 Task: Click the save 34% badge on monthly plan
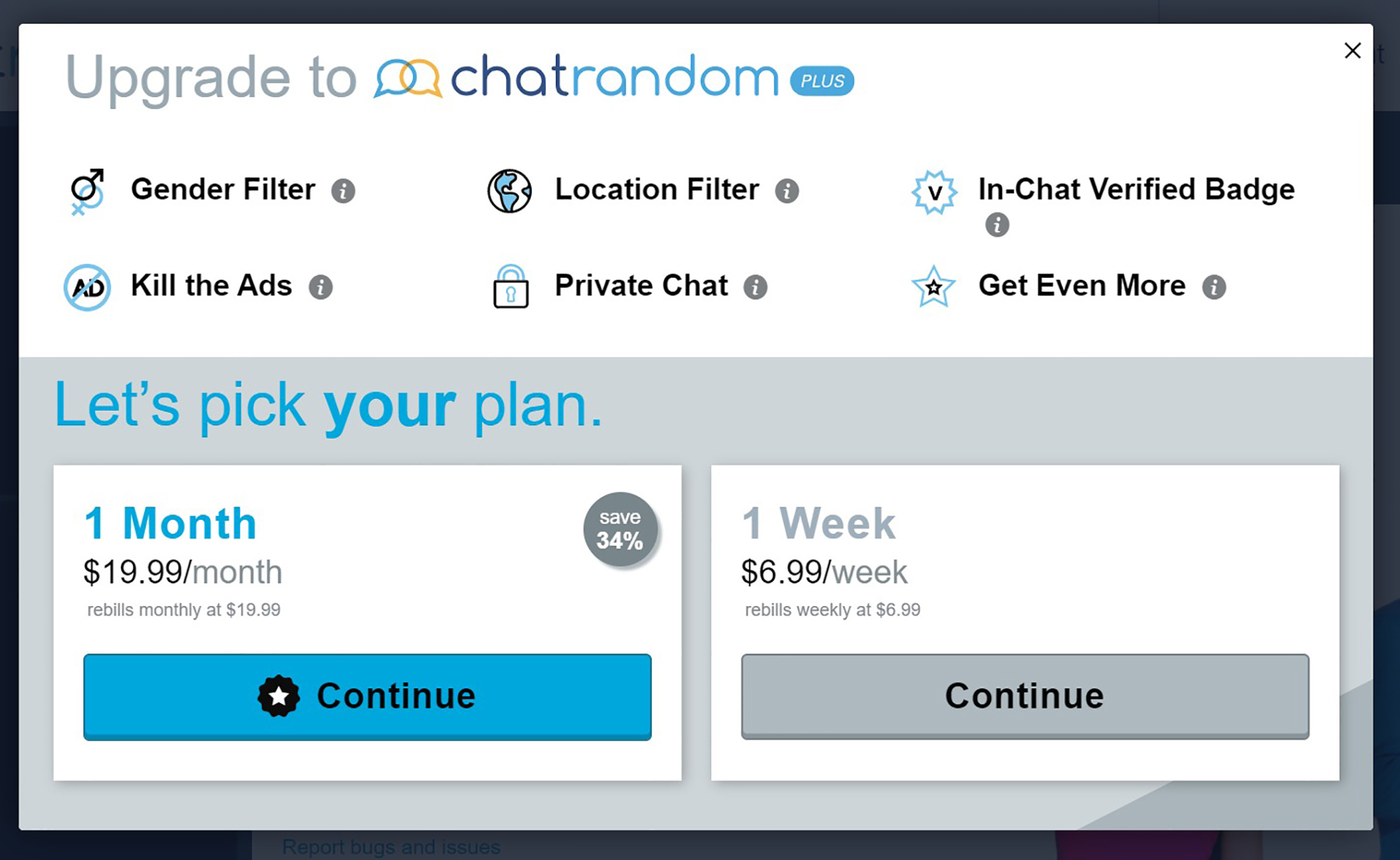(x=620, y=530)
